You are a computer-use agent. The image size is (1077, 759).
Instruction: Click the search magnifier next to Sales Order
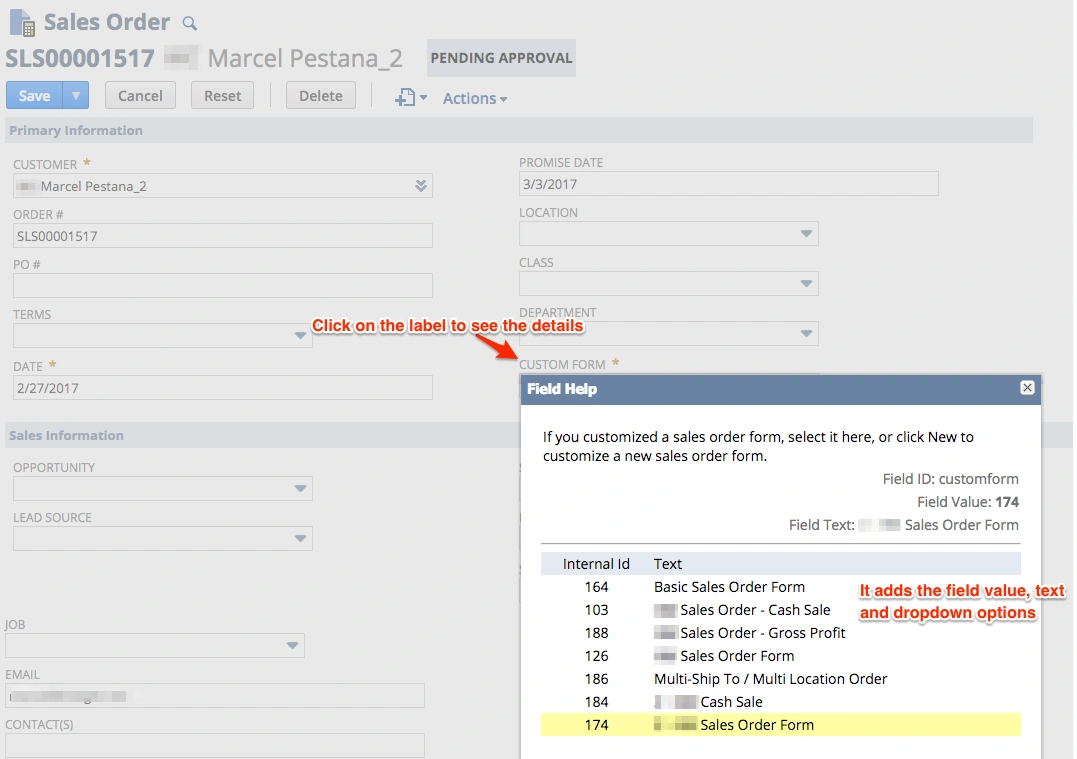(190, 23)
